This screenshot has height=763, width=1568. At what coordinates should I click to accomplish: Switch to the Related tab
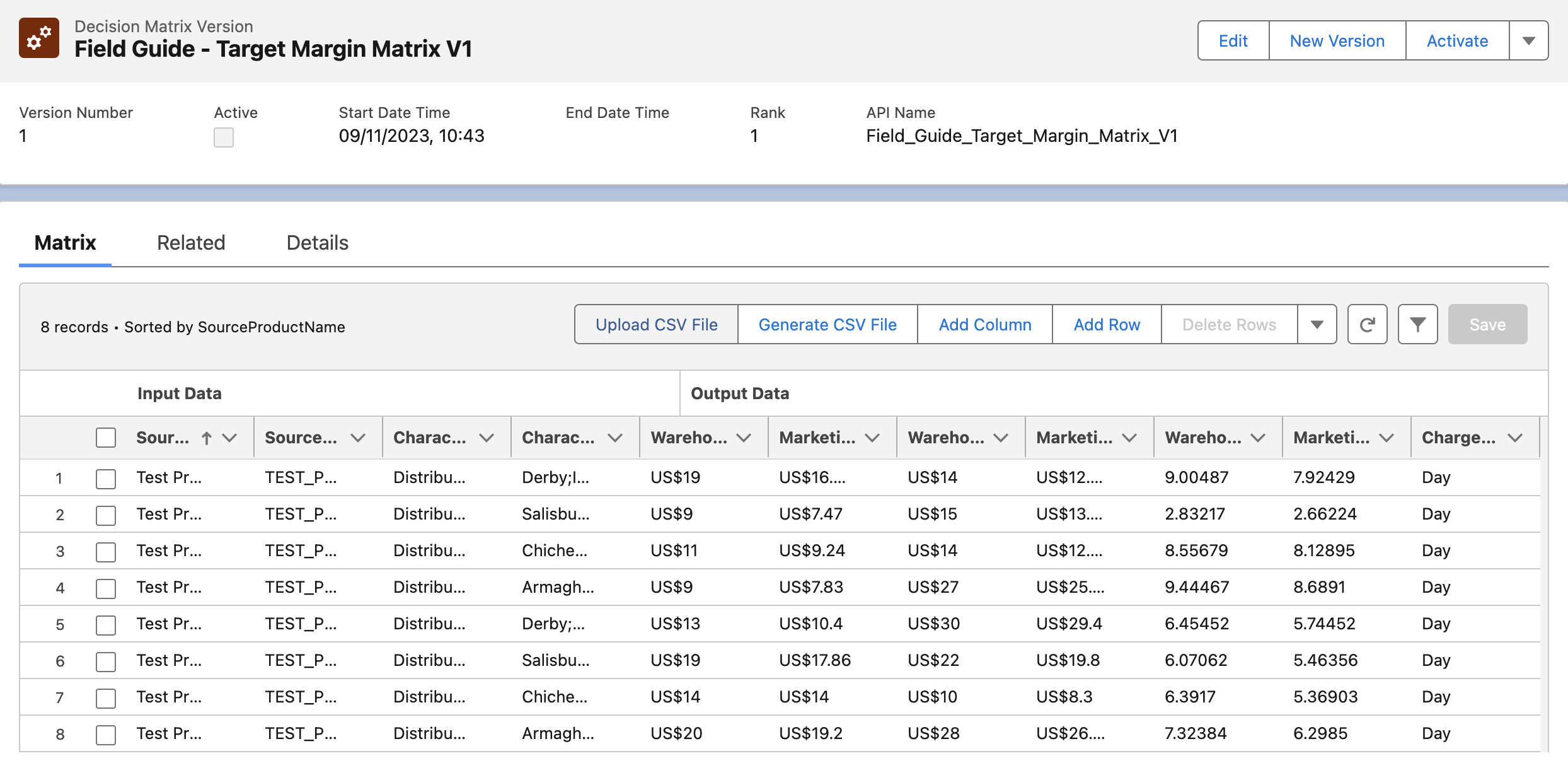191,243
